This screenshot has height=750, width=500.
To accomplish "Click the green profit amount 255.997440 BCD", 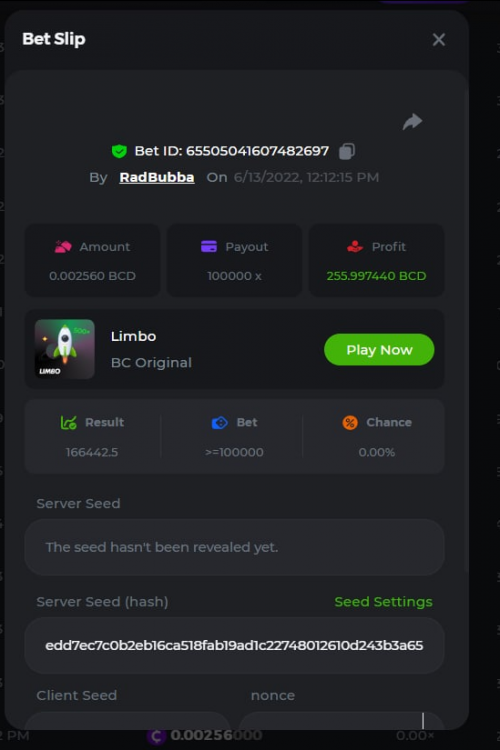I will pyautogui.click(x=376, y=276).
